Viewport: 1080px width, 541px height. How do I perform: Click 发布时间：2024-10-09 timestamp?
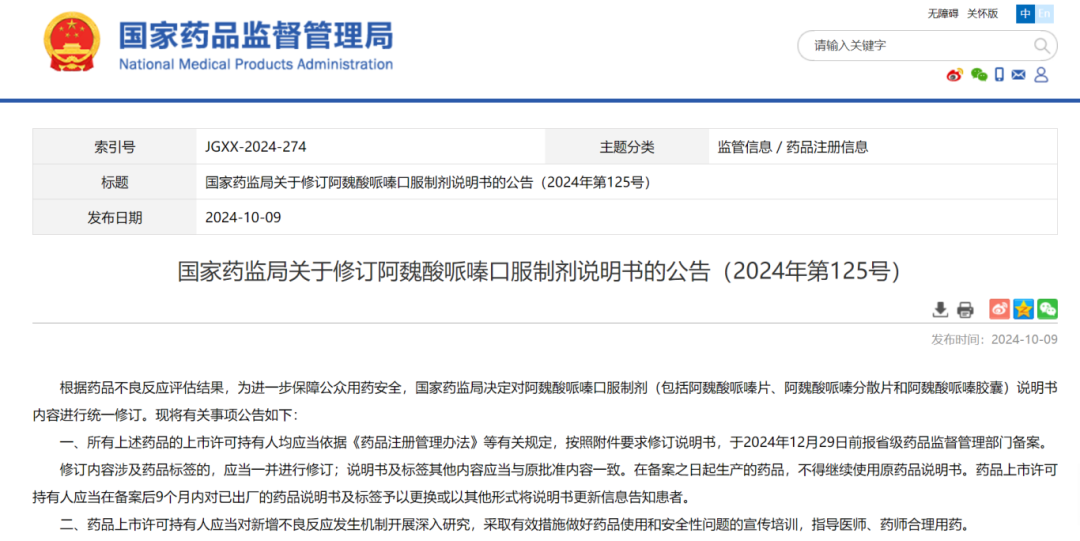point(994,340)
